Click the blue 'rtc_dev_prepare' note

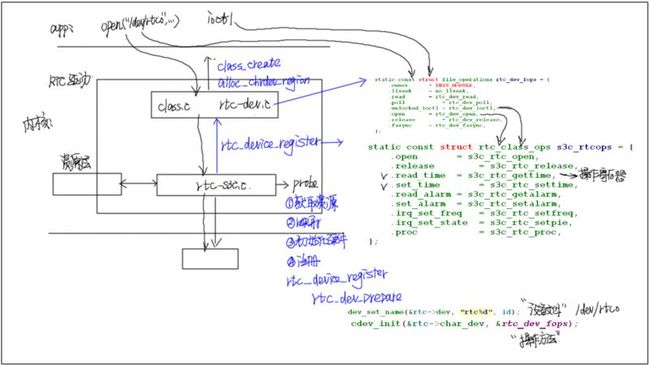(x=357, y=297)
